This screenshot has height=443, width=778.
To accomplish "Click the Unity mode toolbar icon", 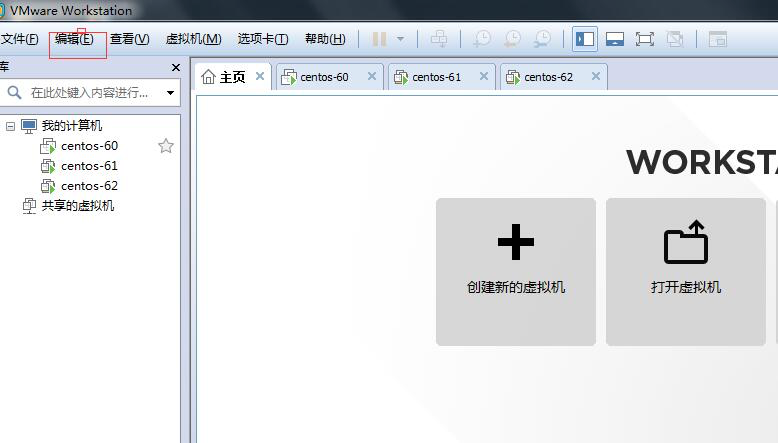I will click(x=675, y=39).
